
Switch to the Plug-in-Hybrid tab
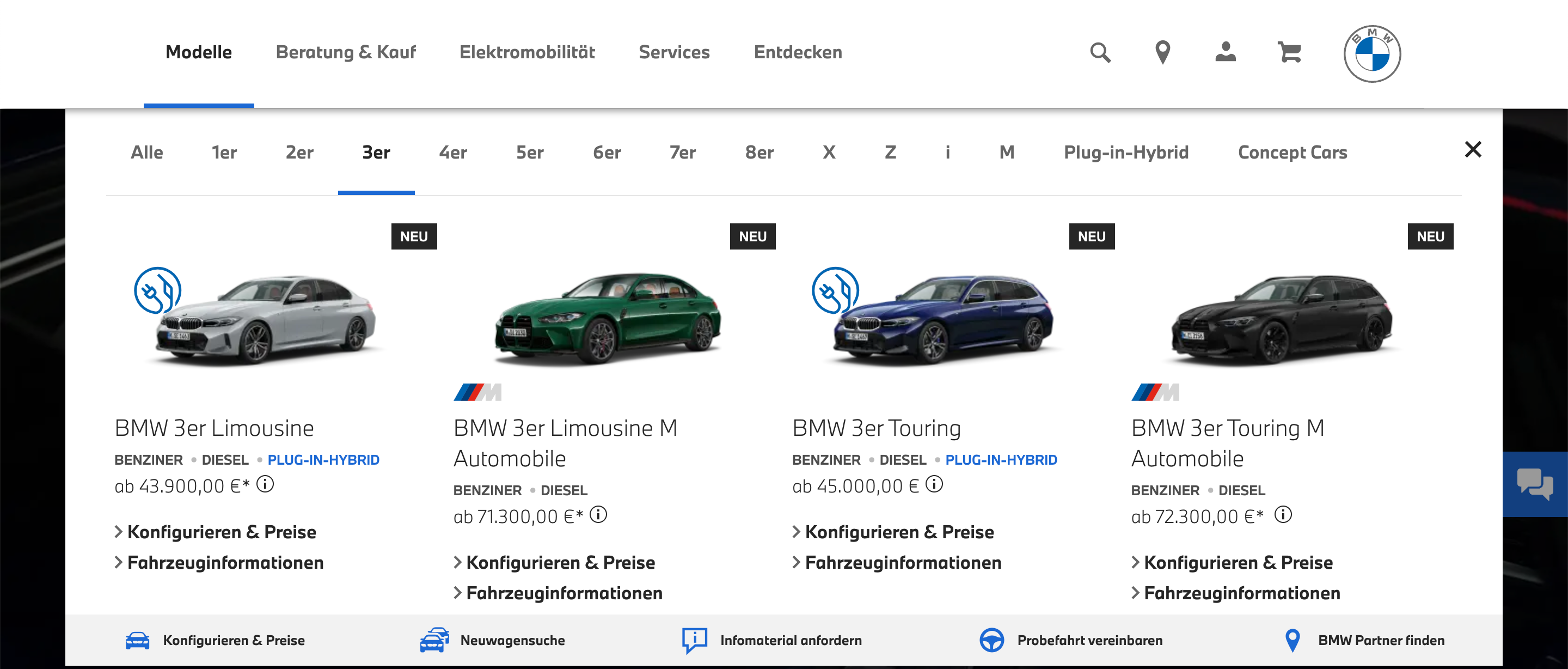pyautogui.click(x=1126, y=153)
